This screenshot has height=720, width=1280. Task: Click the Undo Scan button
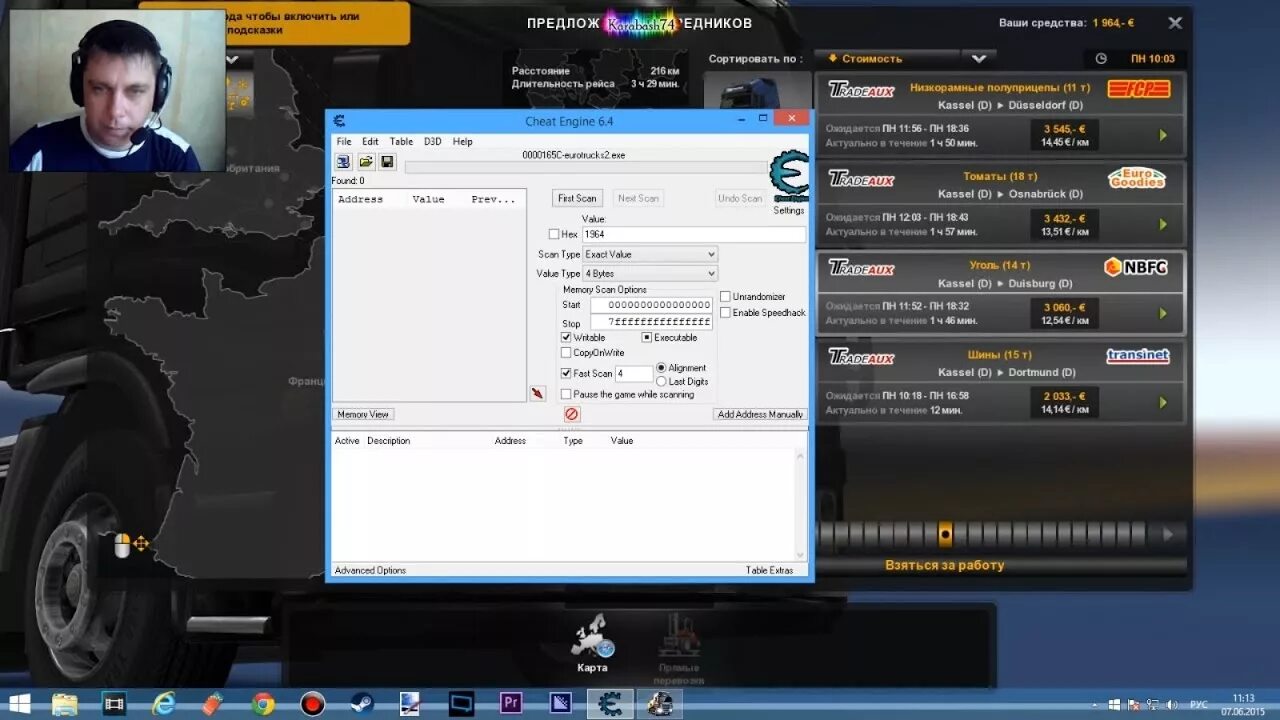point(740,198)
